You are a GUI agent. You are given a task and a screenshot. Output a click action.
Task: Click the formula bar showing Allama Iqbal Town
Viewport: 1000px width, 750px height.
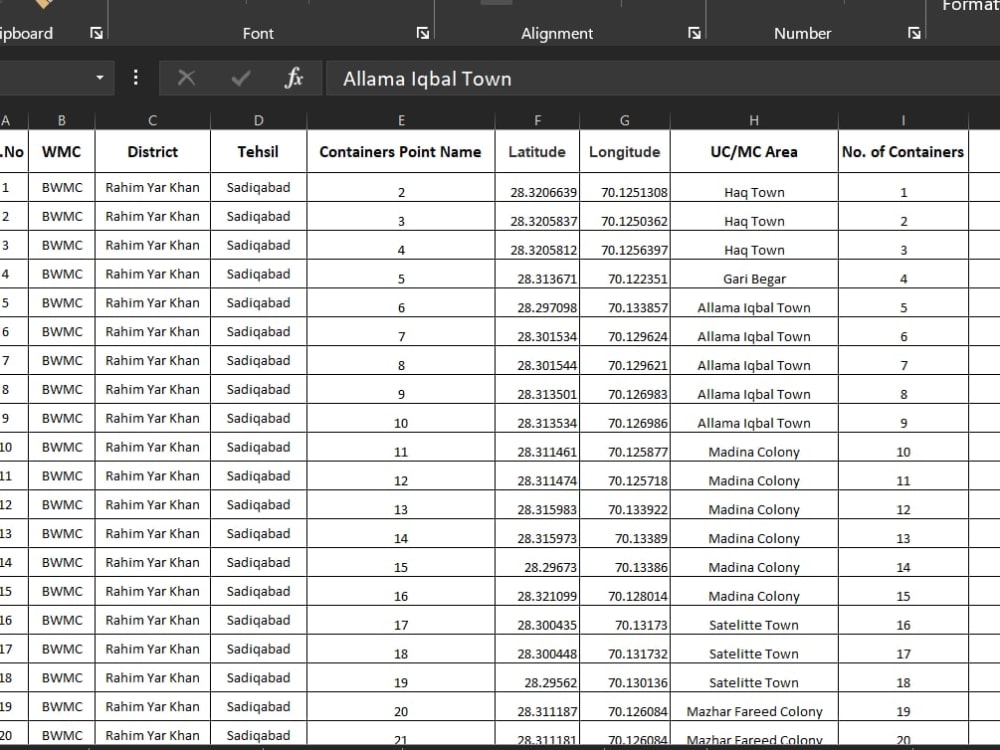663,78
